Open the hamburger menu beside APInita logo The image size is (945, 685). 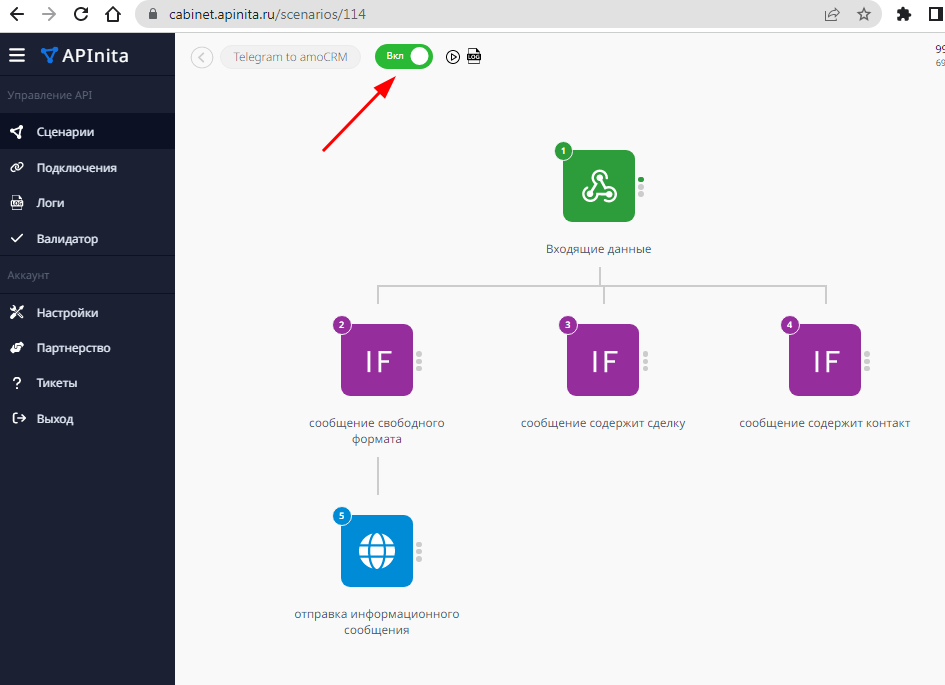[17, 55]
